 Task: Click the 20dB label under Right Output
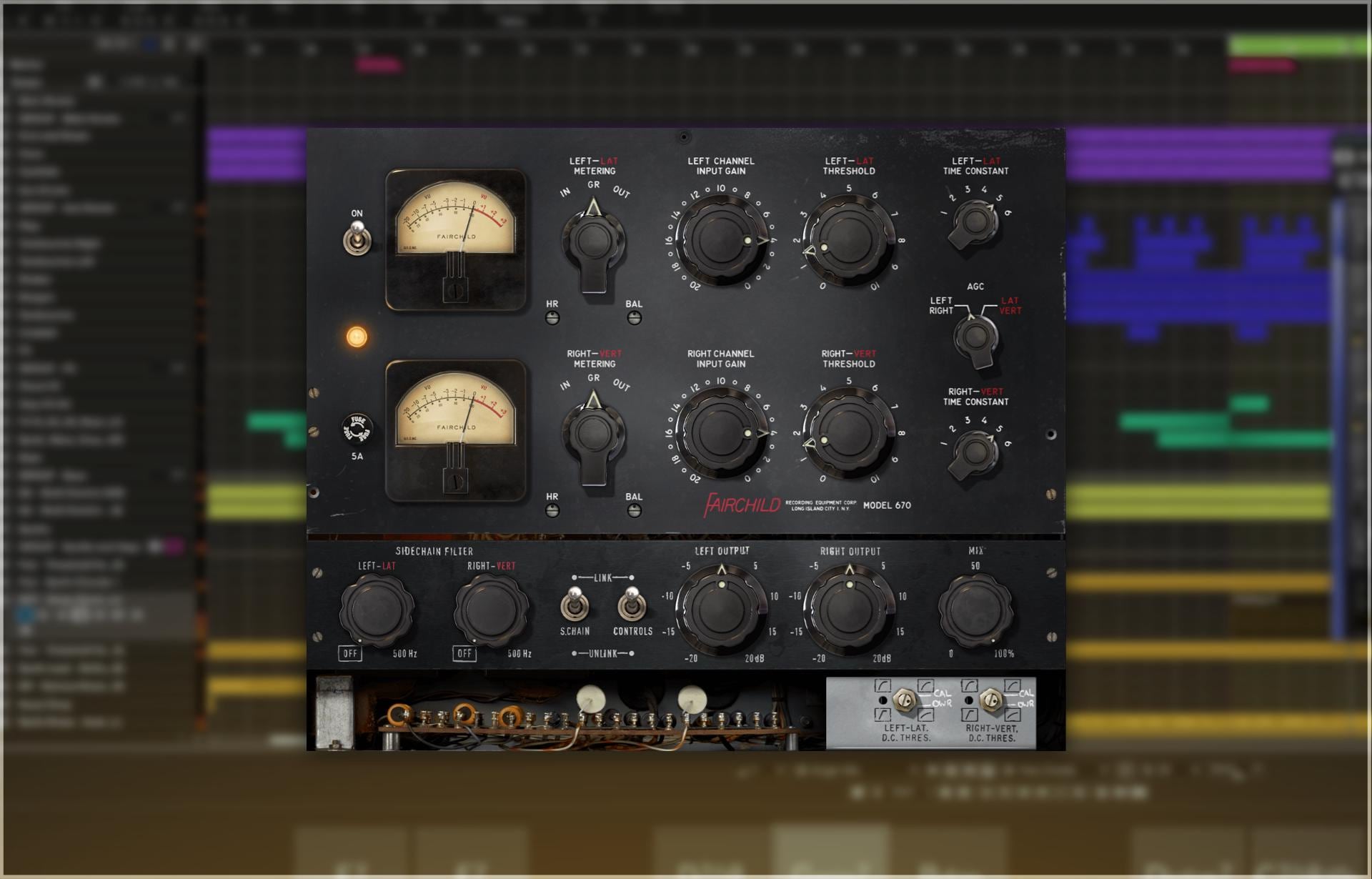coord(882,658)
